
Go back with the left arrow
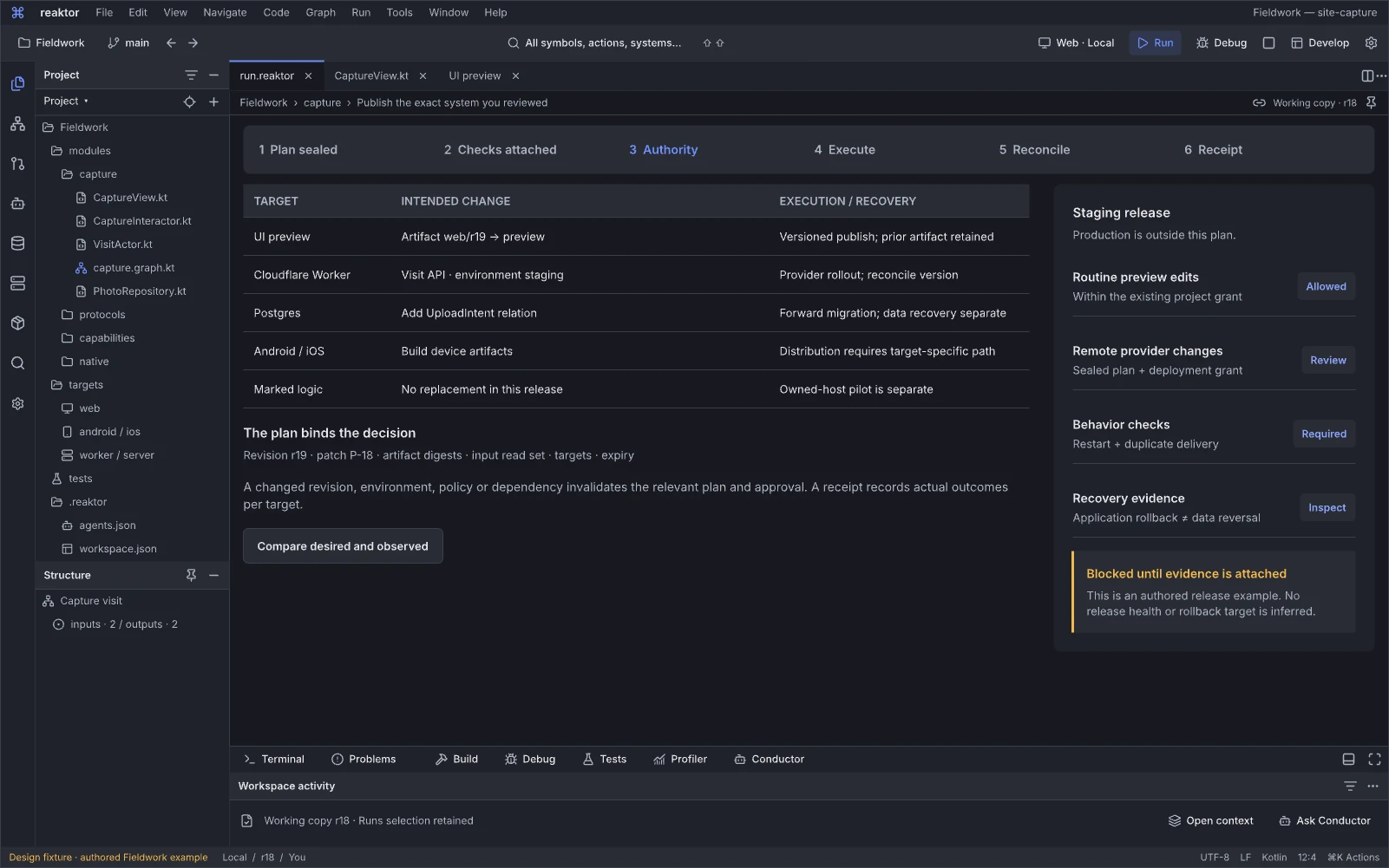pyautogui.click(x=171, y=42)
